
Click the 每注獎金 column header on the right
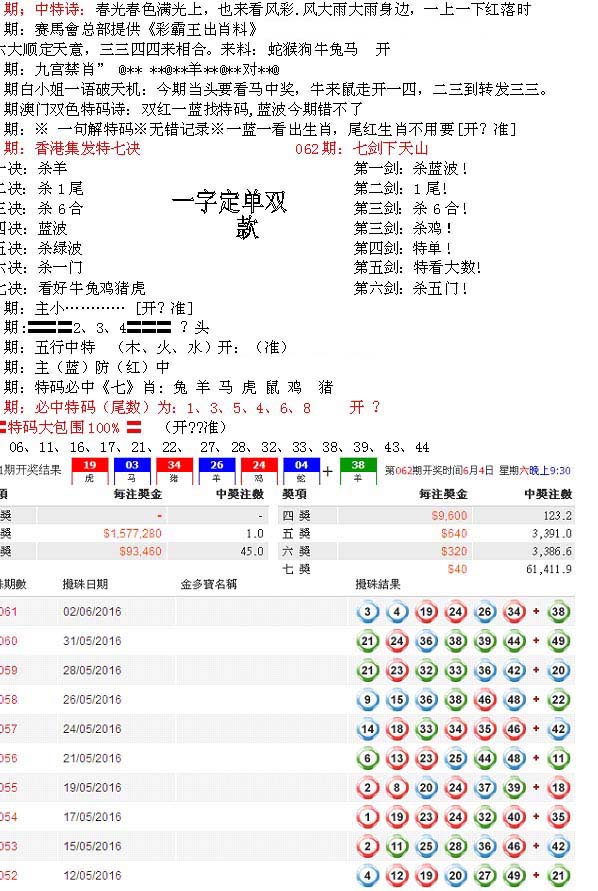(443, 494)
